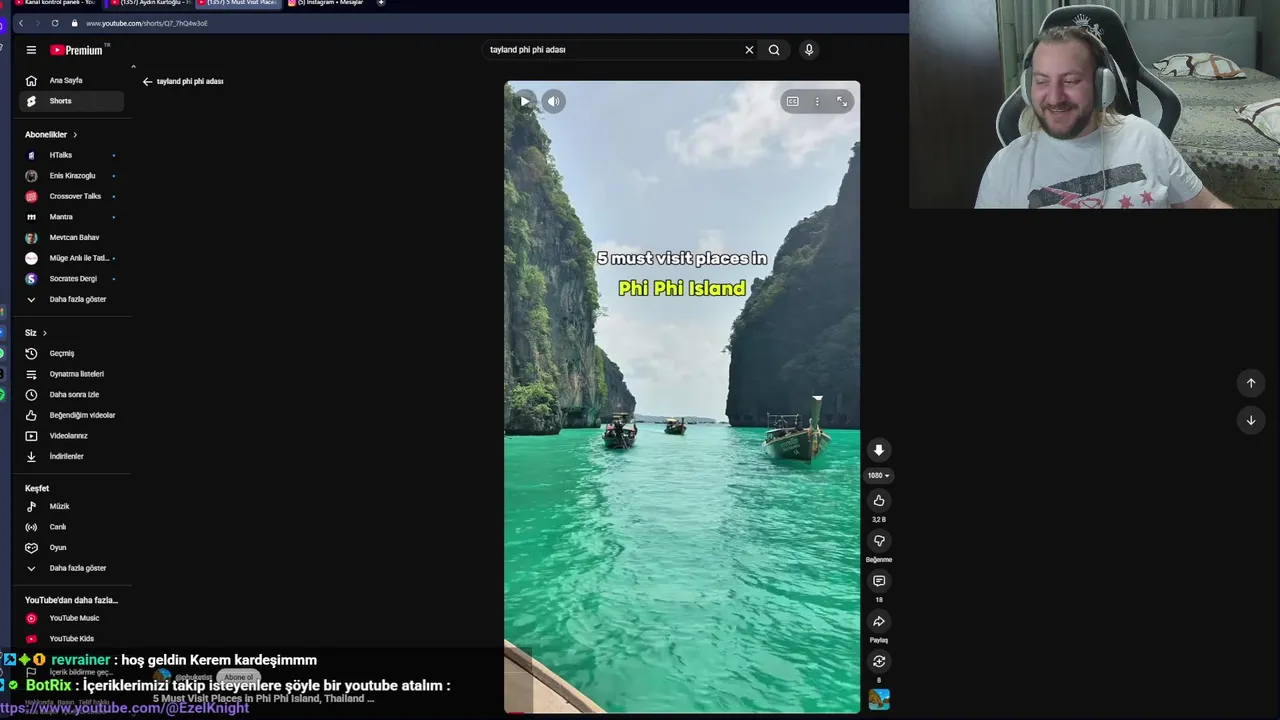The height and width of the screenshot is (720, 1280).
Task: Open Müzik under Keşfet
Action: 72,506
